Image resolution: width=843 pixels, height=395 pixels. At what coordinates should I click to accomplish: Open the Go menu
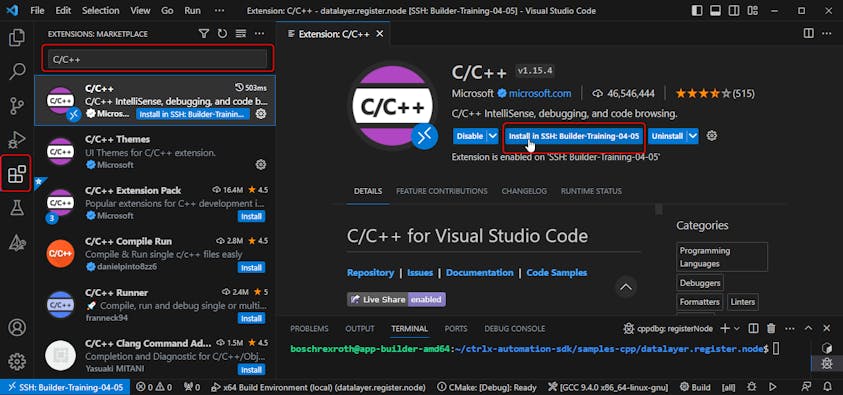point(167,10)
